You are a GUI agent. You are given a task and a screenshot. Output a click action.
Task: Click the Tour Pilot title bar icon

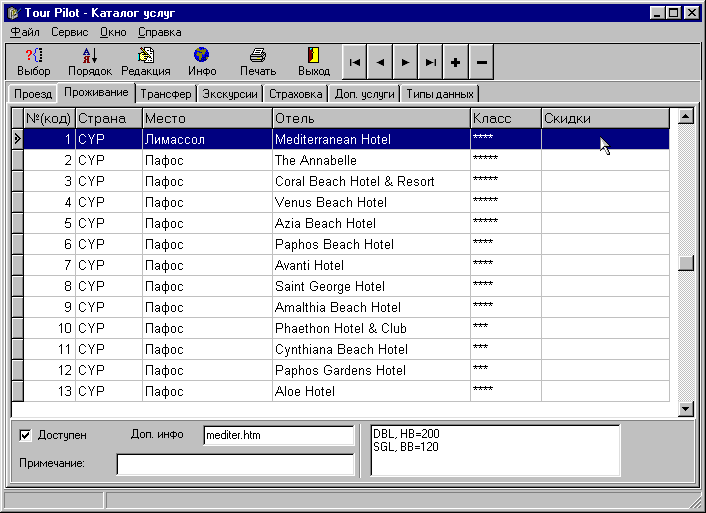tap(14, 13)
